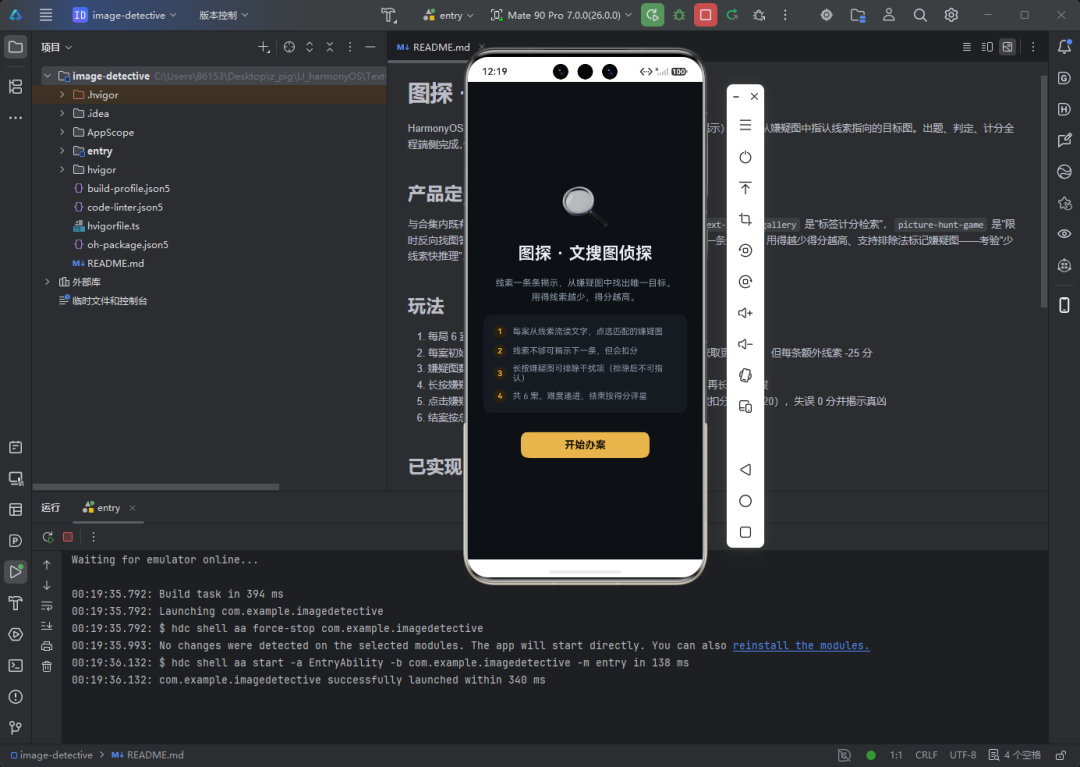Tap 开始办案 button in emulator
The height and width of the screenshot is (767, 1080).
point(585,445)
